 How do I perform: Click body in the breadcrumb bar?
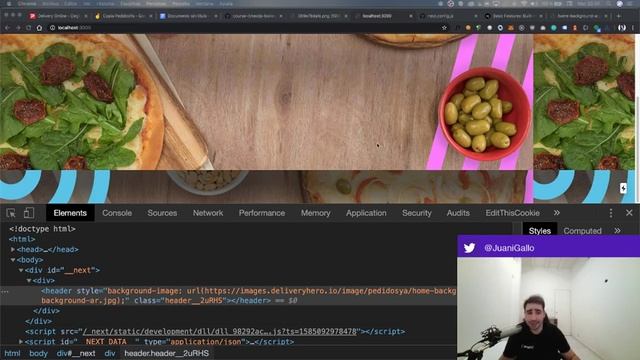tap(38, 353)
